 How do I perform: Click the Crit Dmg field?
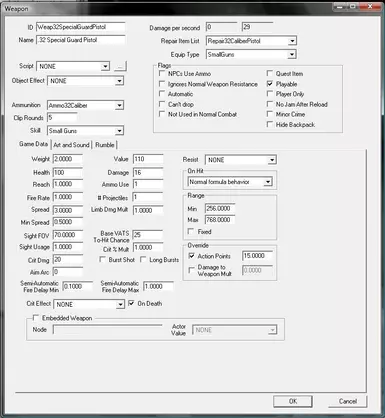click(x=68, y=260)
